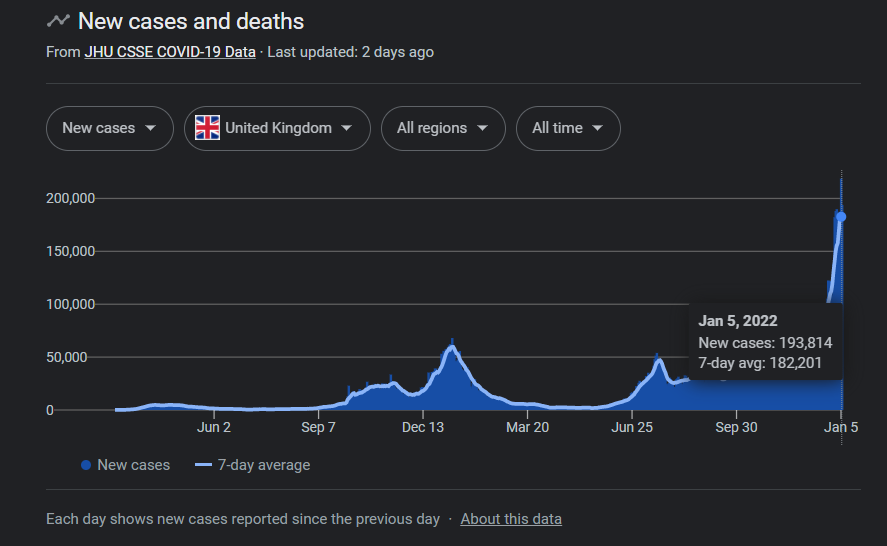Open the United Kingdom country dropdown

coord(277,128)
